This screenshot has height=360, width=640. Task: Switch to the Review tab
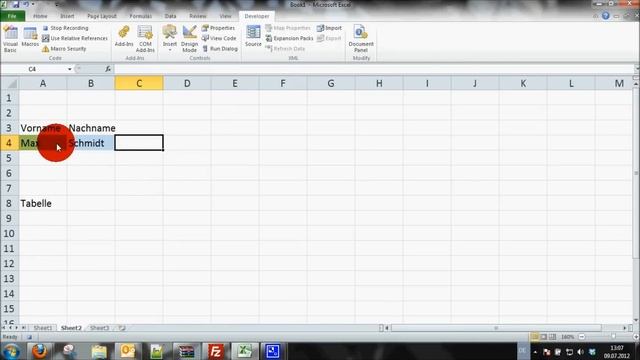(x=198, y=16)
